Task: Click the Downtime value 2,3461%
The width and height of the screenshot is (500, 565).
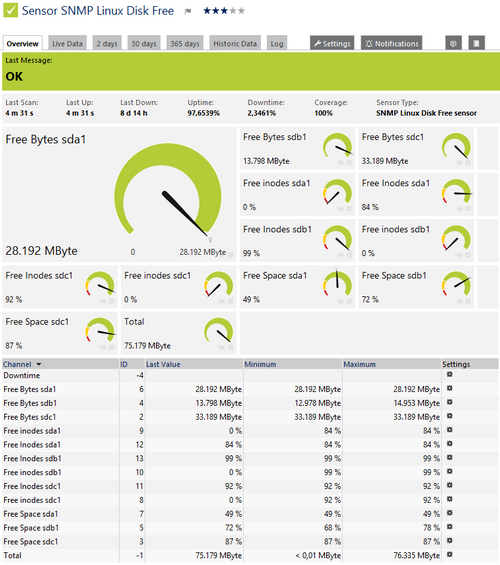Action: pyautogui.click(x=262, y=113)
